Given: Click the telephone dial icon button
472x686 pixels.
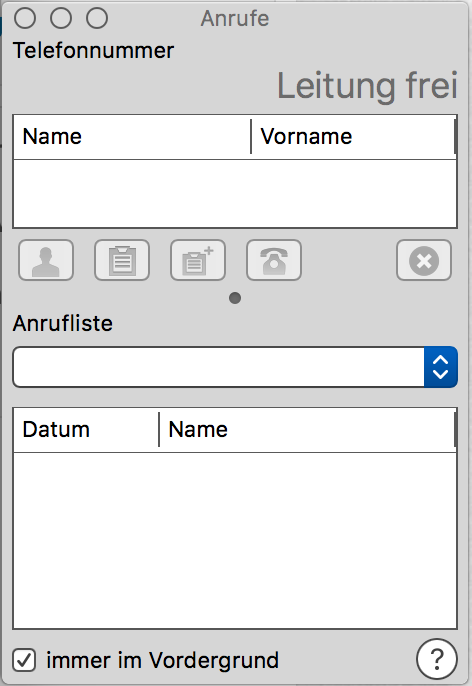Looking at the screenshot, I should (x=274, y=260).
